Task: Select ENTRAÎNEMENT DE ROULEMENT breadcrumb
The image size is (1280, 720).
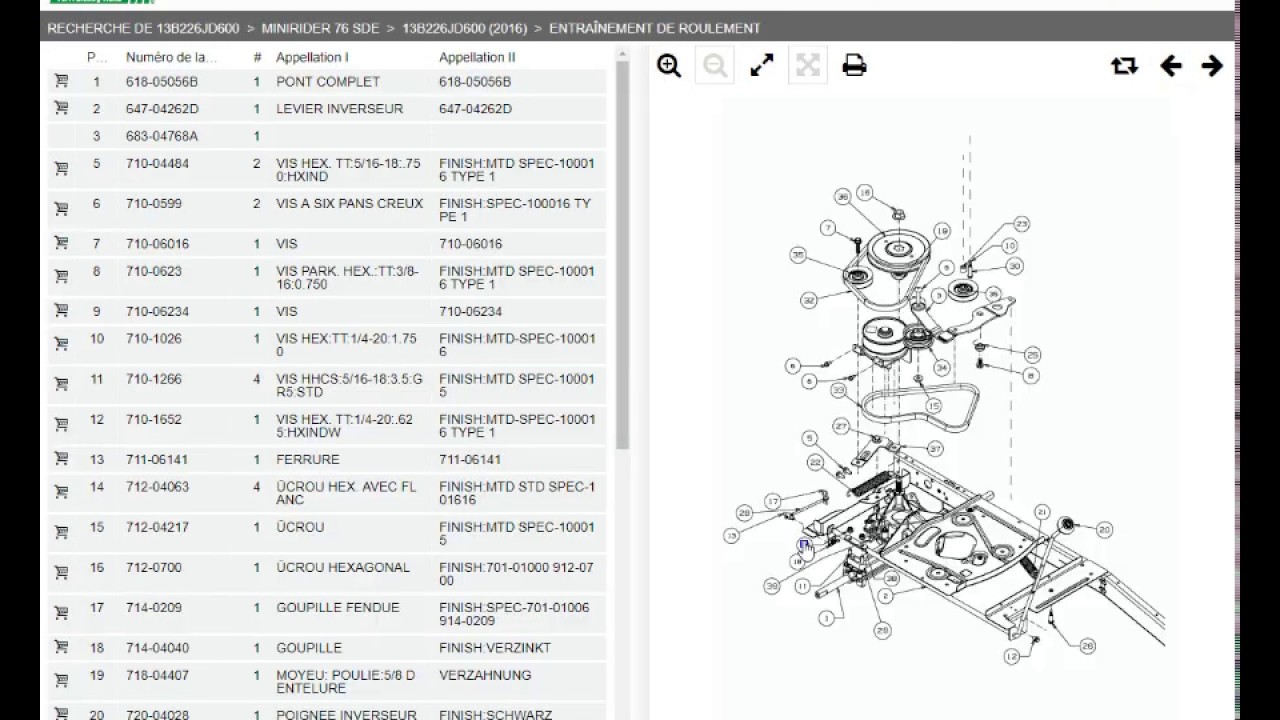Action: click(x=654, y=28)
